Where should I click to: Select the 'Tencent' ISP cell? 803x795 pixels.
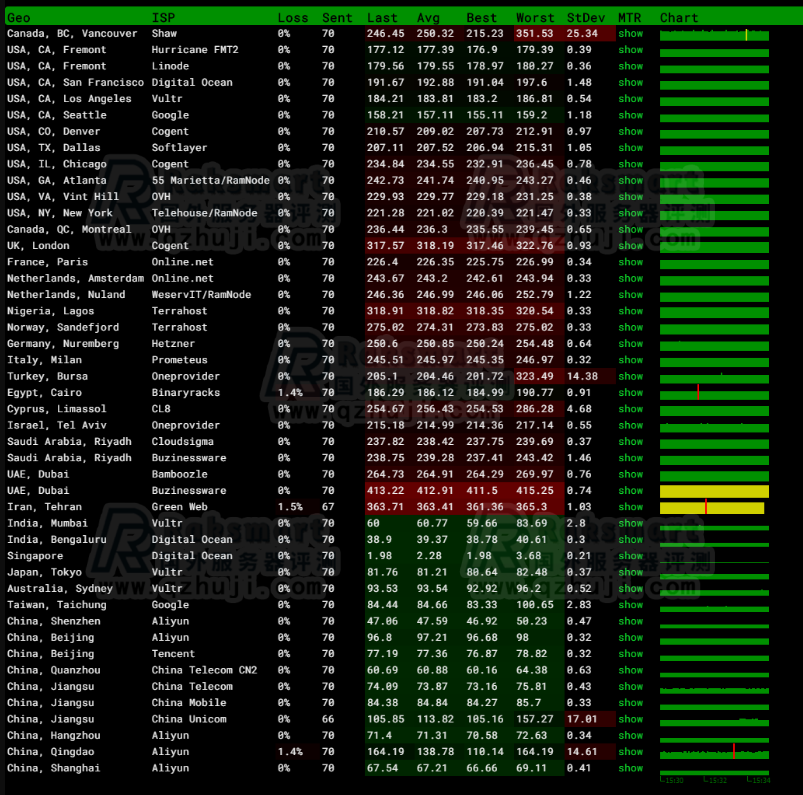pyautogui.click(x=173, y=654)
